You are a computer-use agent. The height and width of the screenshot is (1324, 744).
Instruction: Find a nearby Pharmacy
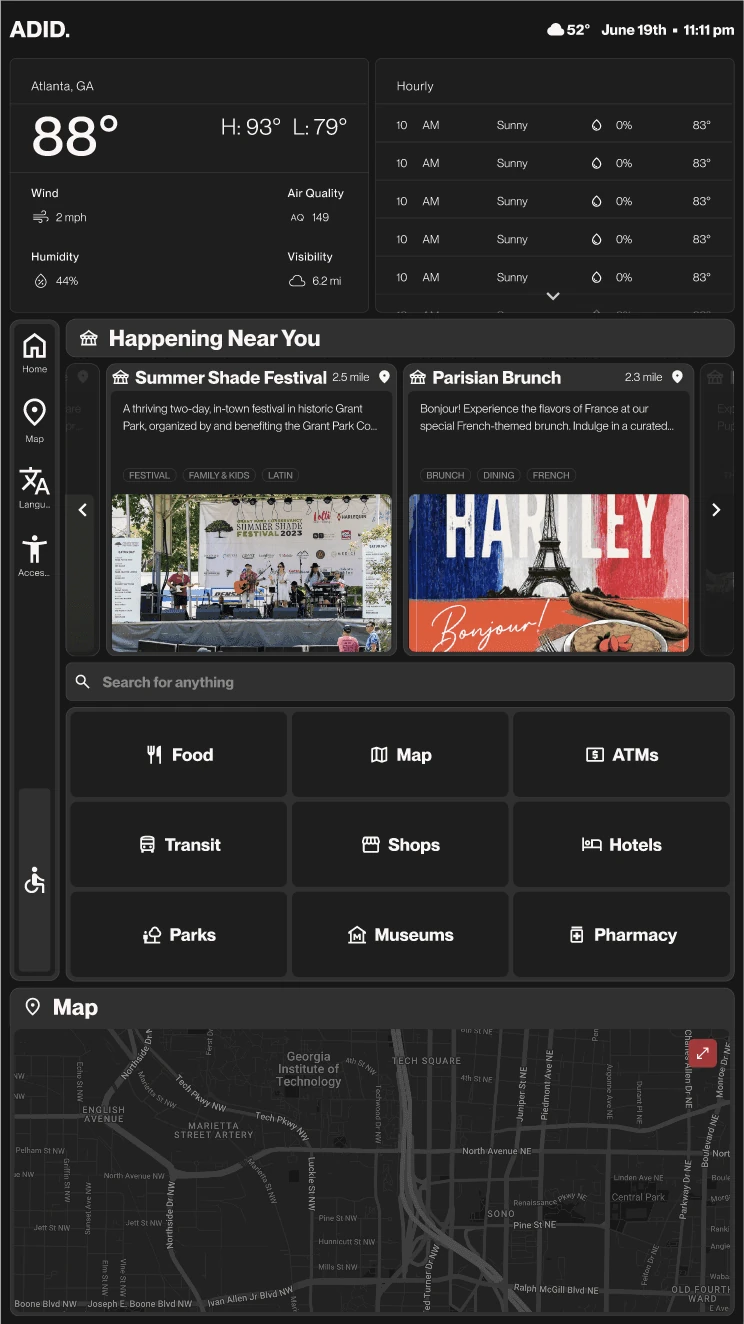click(x=622, y=935)
